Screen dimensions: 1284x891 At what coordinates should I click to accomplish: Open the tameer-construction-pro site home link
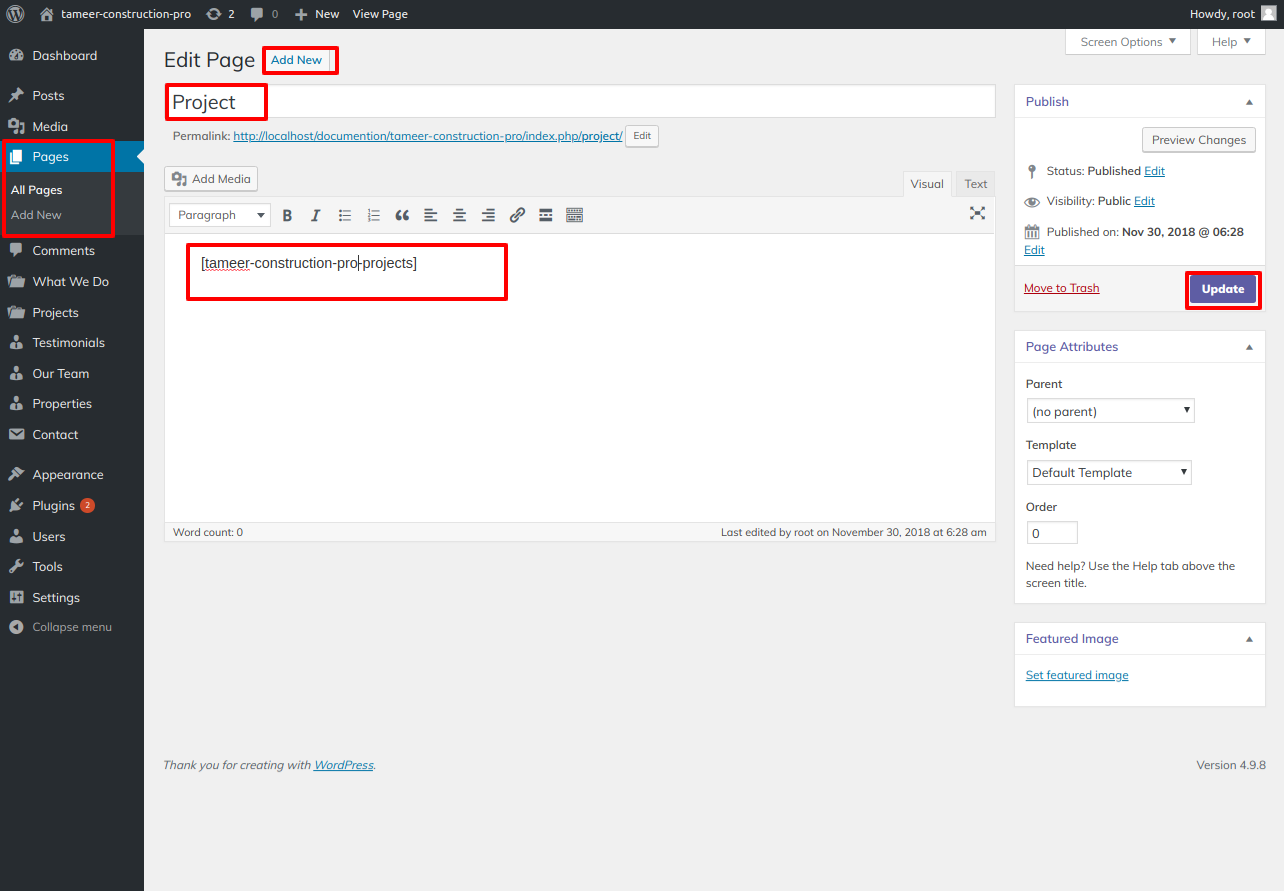[x=115, y=14]
